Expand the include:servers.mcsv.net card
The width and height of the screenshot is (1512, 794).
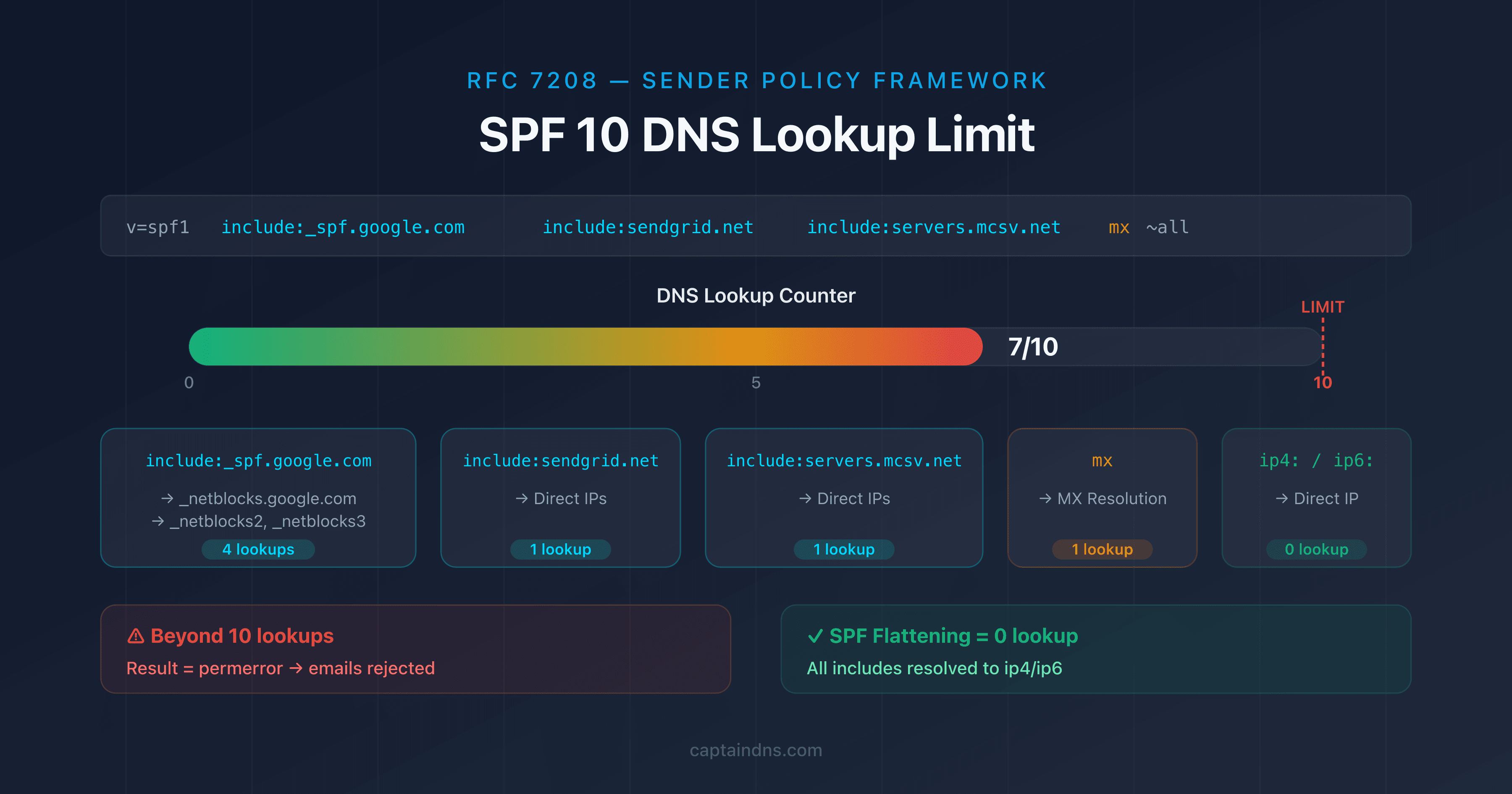pyautogui.click(x=844, y=498)
